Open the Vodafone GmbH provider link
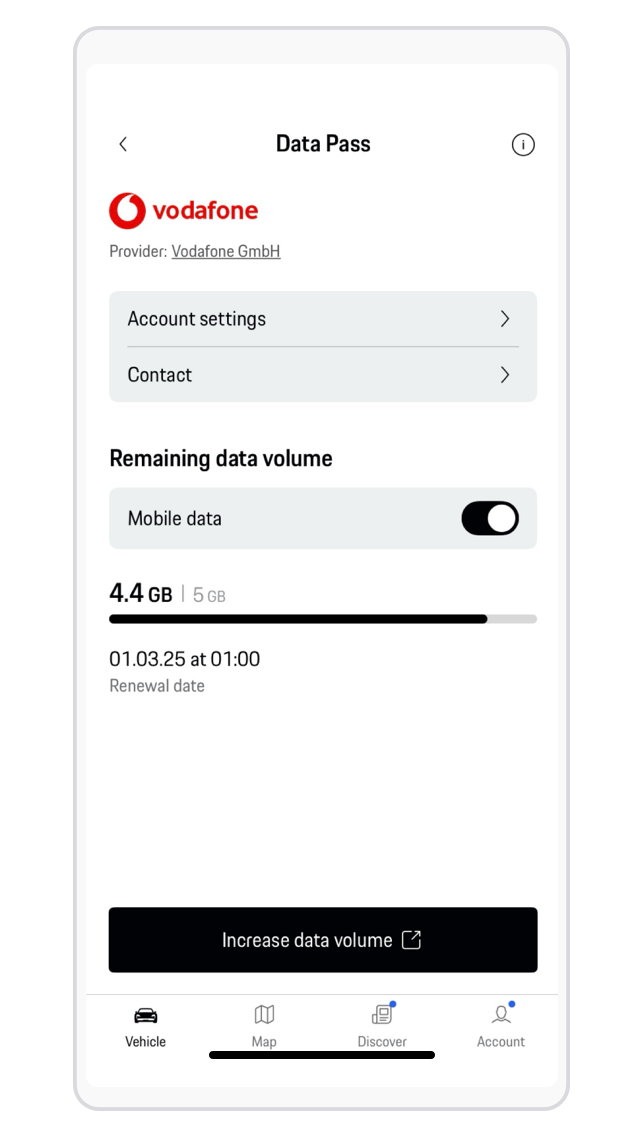Screen dimensions: 640x1137 pyautogui.click(x=226, y=252)
